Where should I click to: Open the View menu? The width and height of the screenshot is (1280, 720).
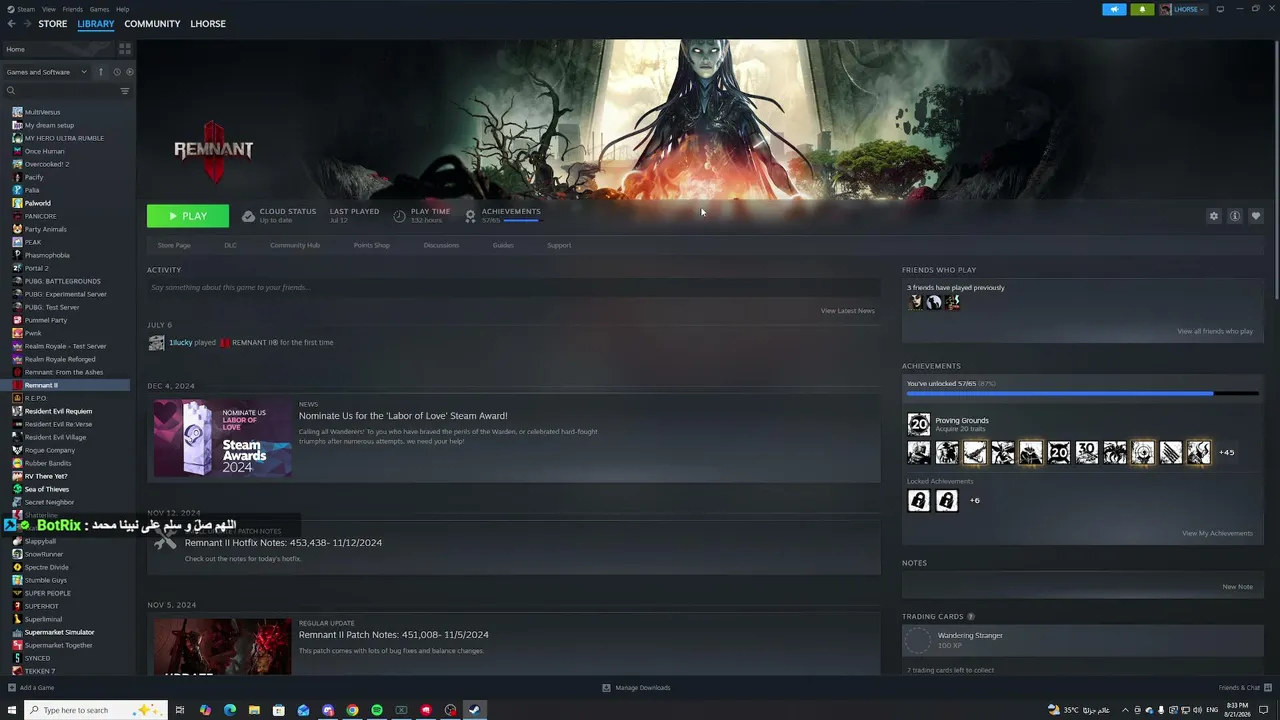click(x=48, y=9)
